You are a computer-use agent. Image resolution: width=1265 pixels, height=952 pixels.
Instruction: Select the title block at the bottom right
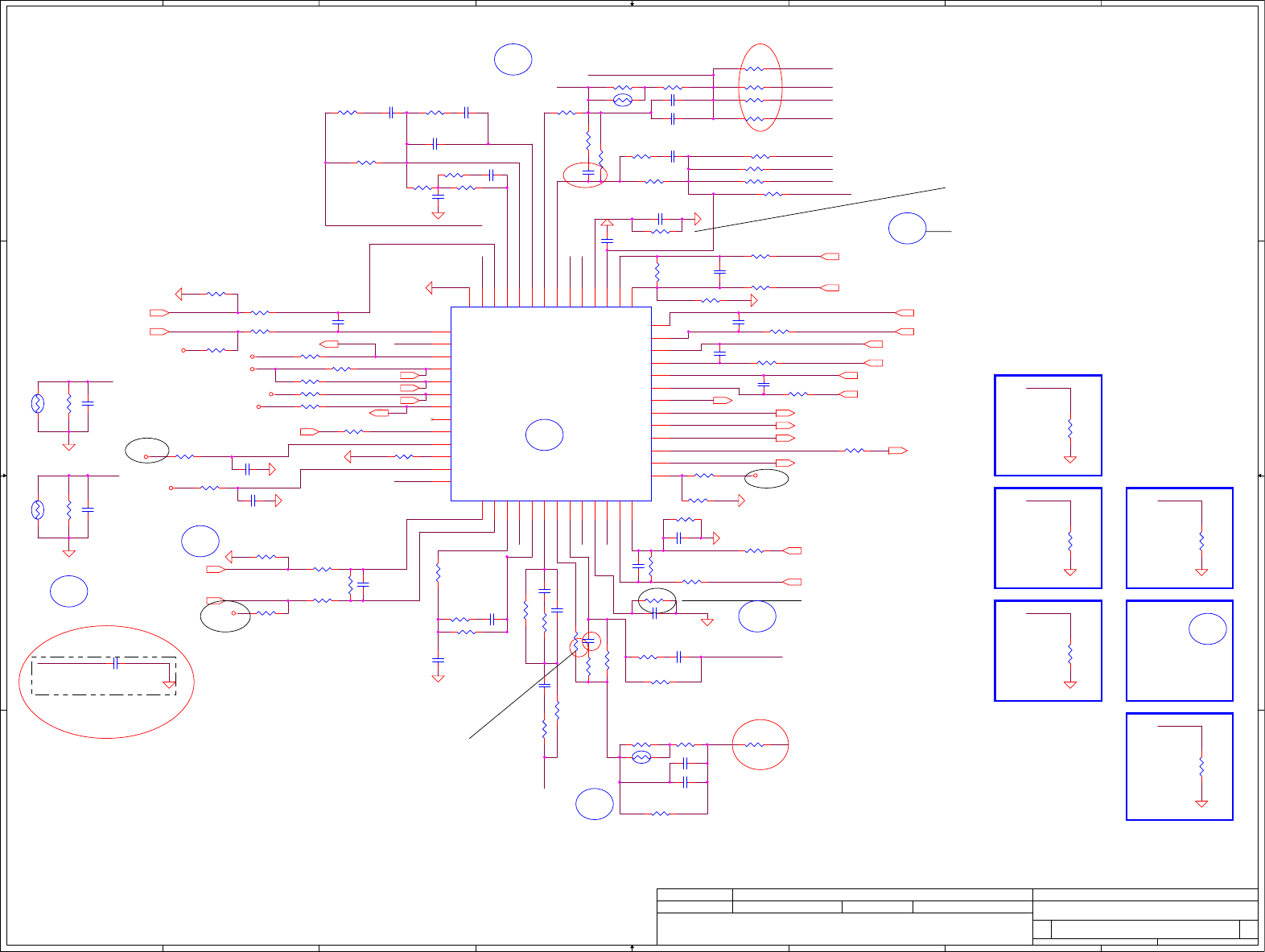958,917
